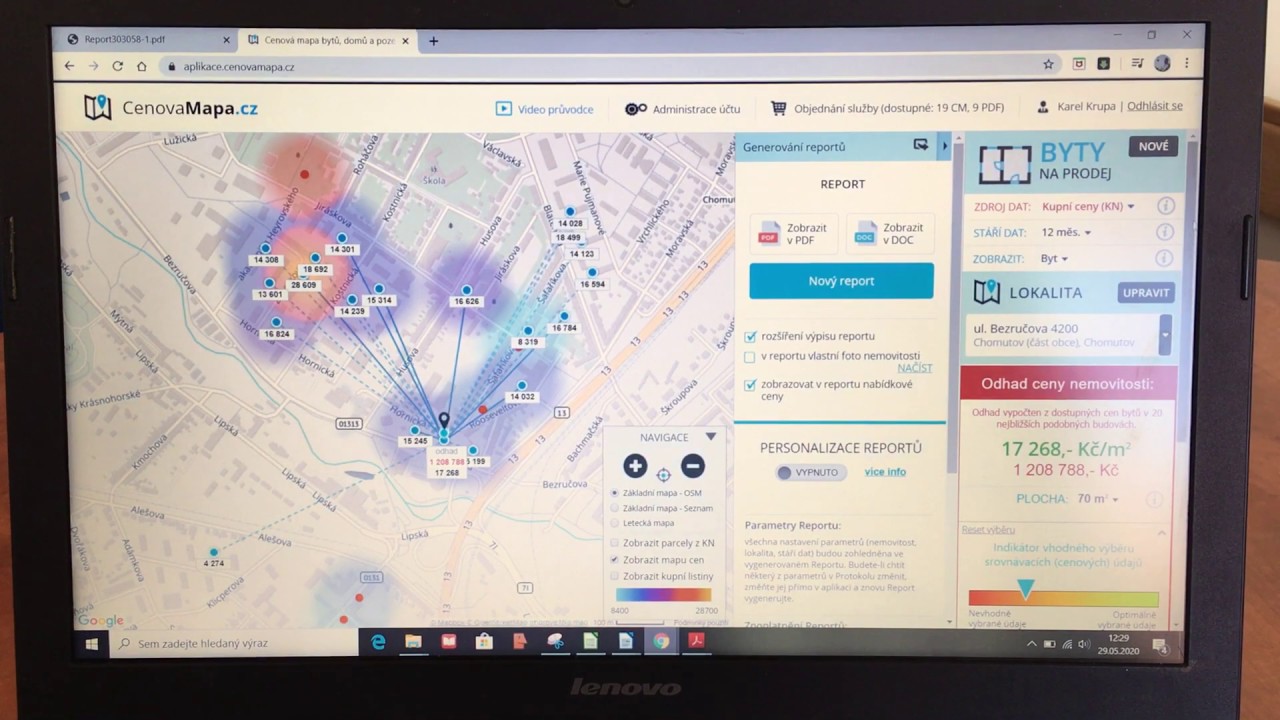The width and height of the screenshot is (1280, 720).
Task: Open Chrome from the taskbar
Action: pos(661,641)
